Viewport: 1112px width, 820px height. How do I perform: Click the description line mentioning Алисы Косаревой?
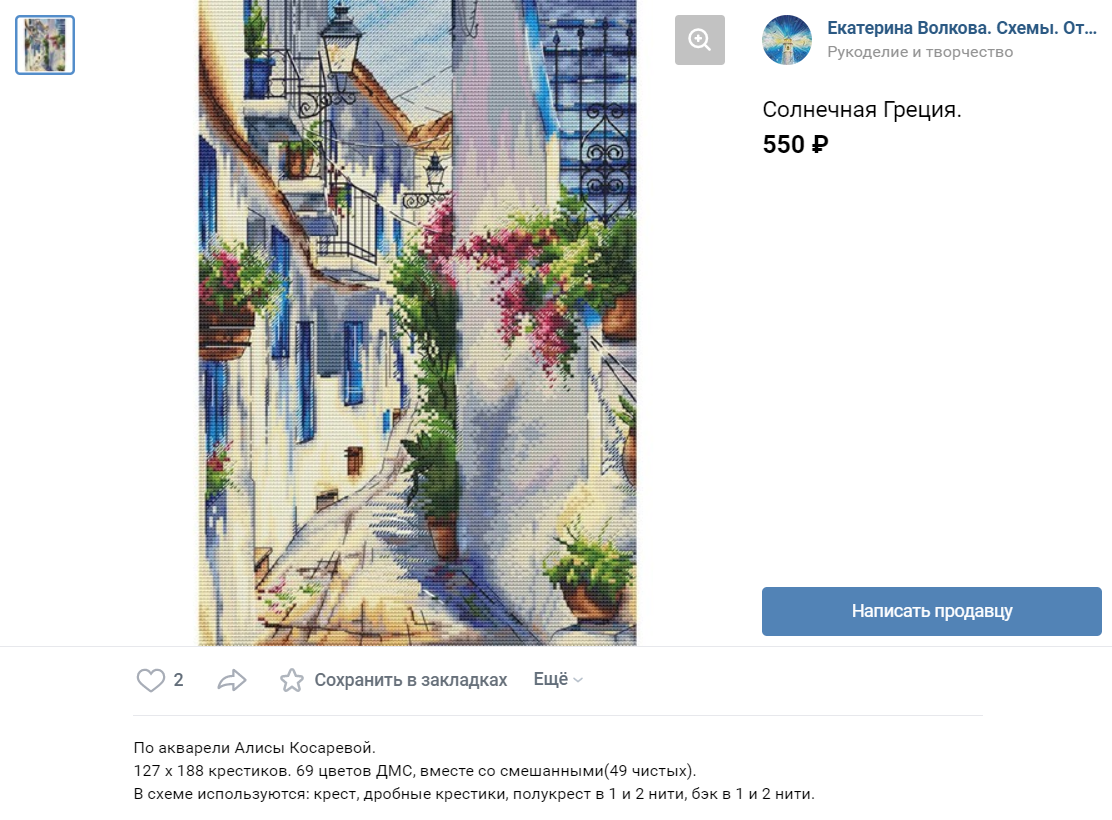coord(255,748)
